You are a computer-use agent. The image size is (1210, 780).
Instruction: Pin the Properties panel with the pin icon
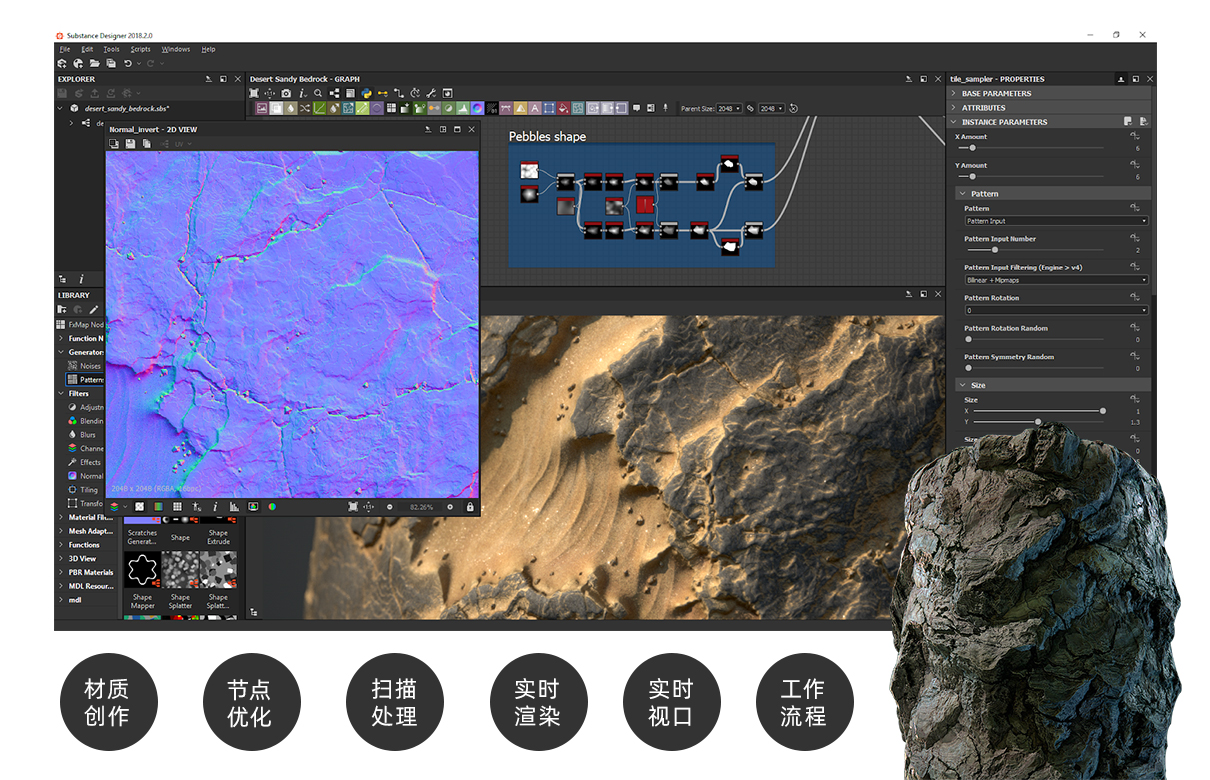(x=1121, y=79)
